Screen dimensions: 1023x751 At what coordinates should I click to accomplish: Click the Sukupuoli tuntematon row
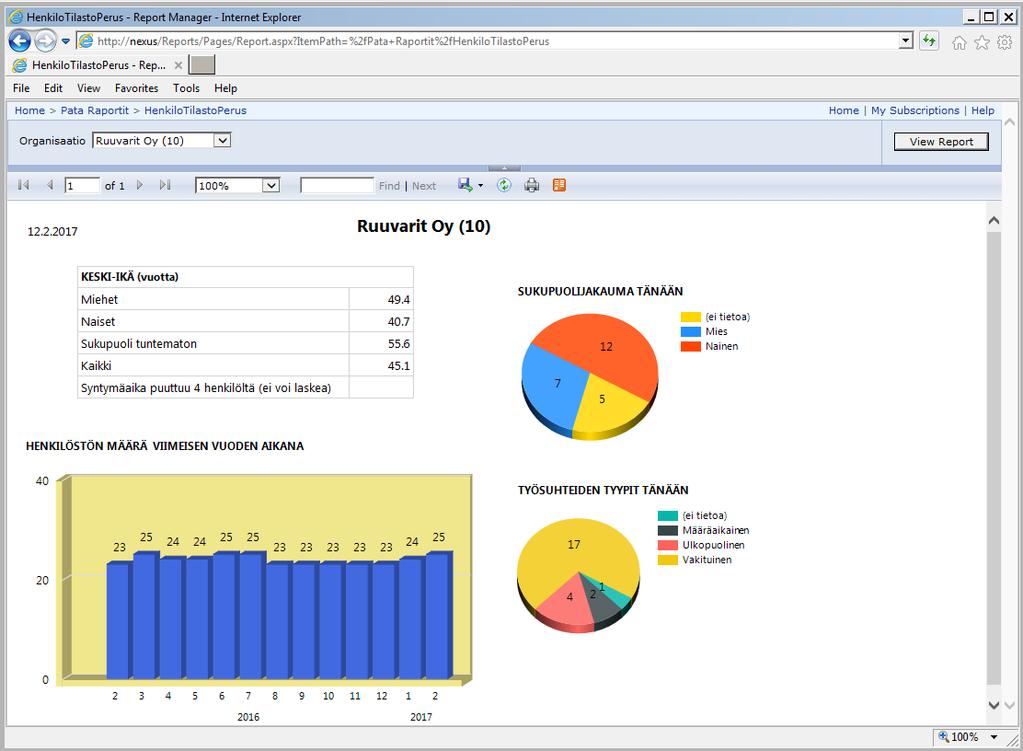tap(245, 344)
